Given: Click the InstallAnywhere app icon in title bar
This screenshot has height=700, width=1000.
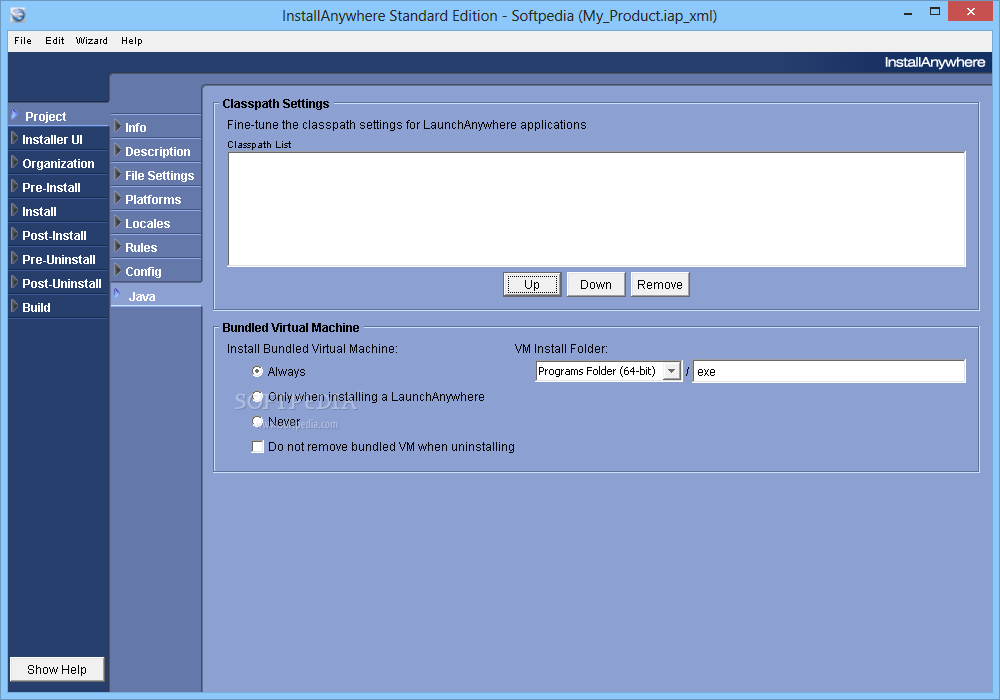Looking at the screenshot, I should click(x=18, y=14).
